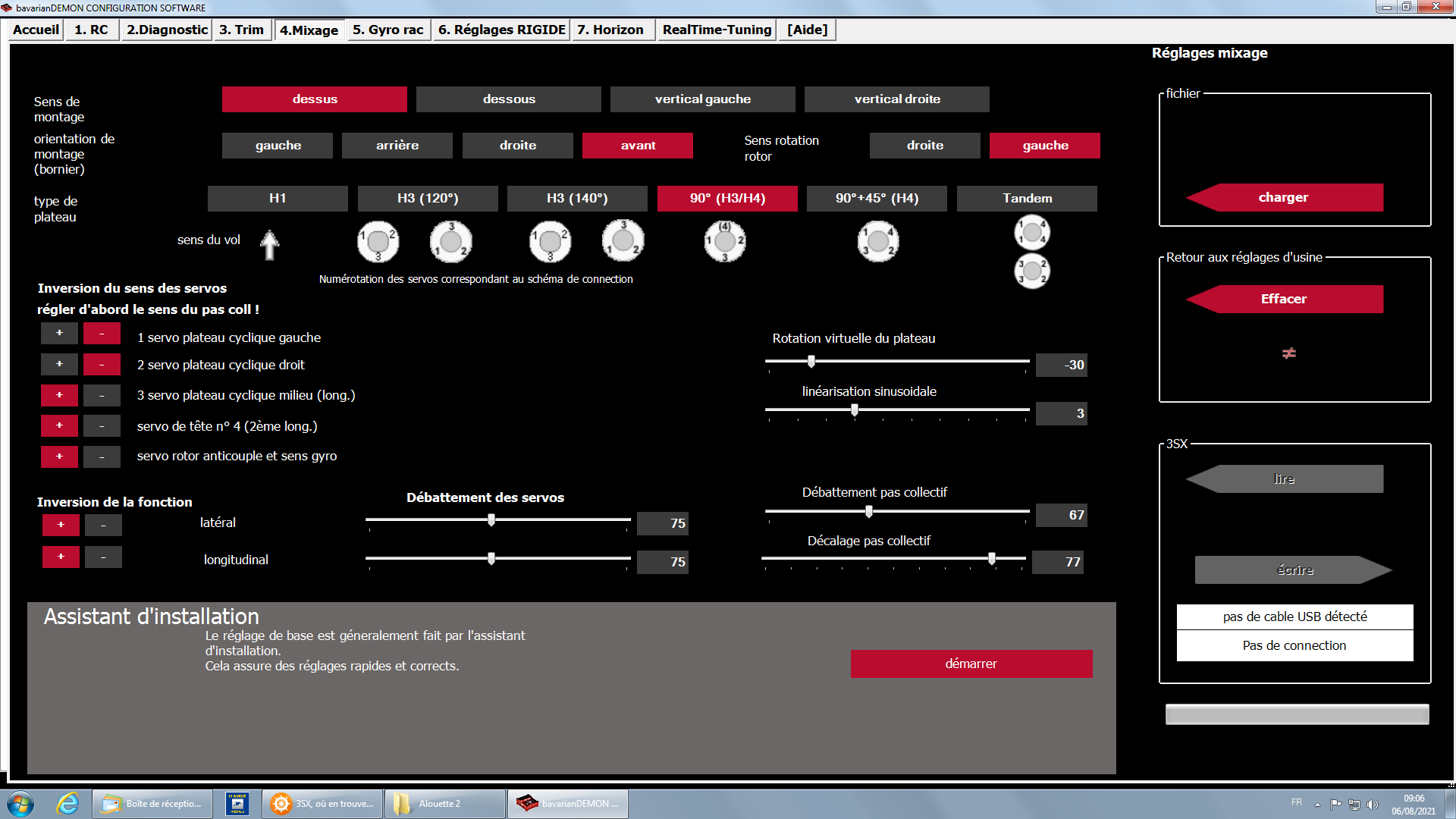Select vertical droite mounting
1456x819 pixels.
pyautogui.click(x=897, y=99)
